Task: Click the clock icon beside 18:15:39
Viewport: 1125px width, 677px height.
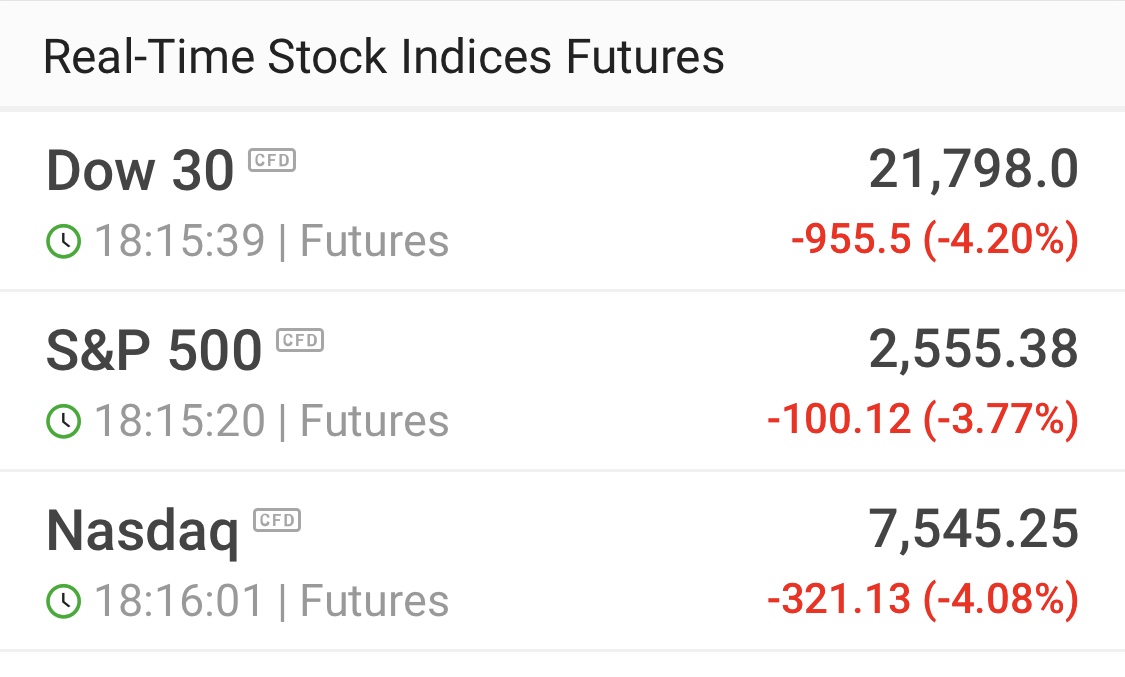Action: coord(64,241)
